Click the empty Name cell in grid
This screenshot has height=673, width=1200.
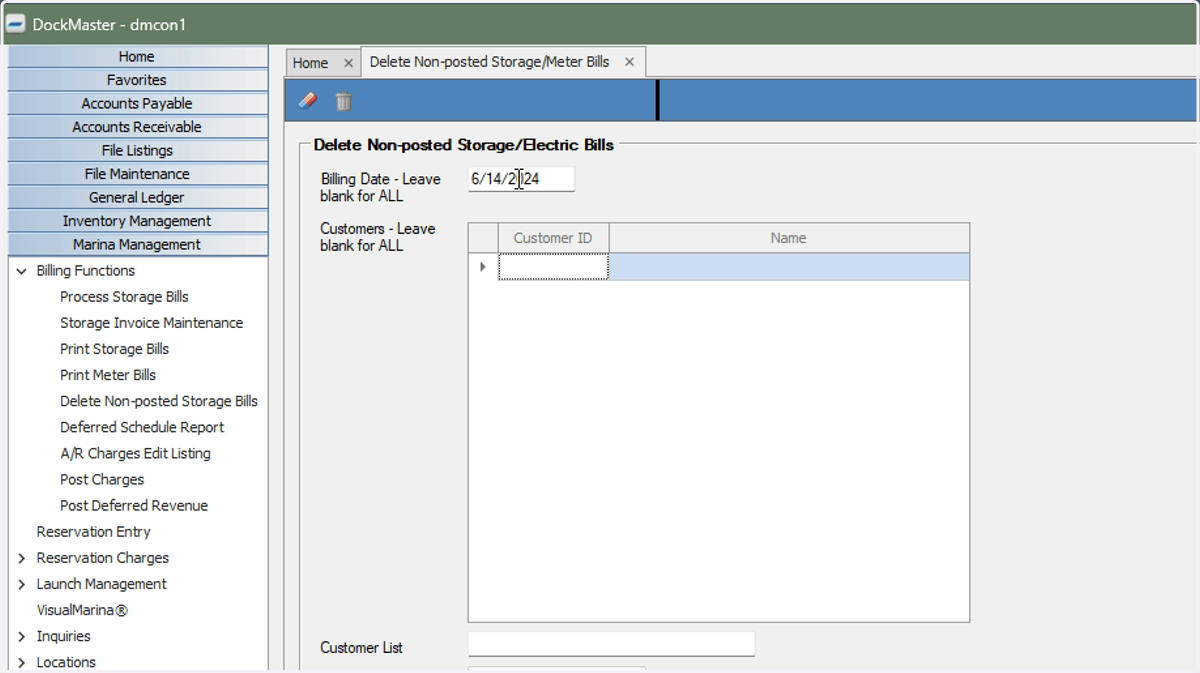tap(789, 266)
